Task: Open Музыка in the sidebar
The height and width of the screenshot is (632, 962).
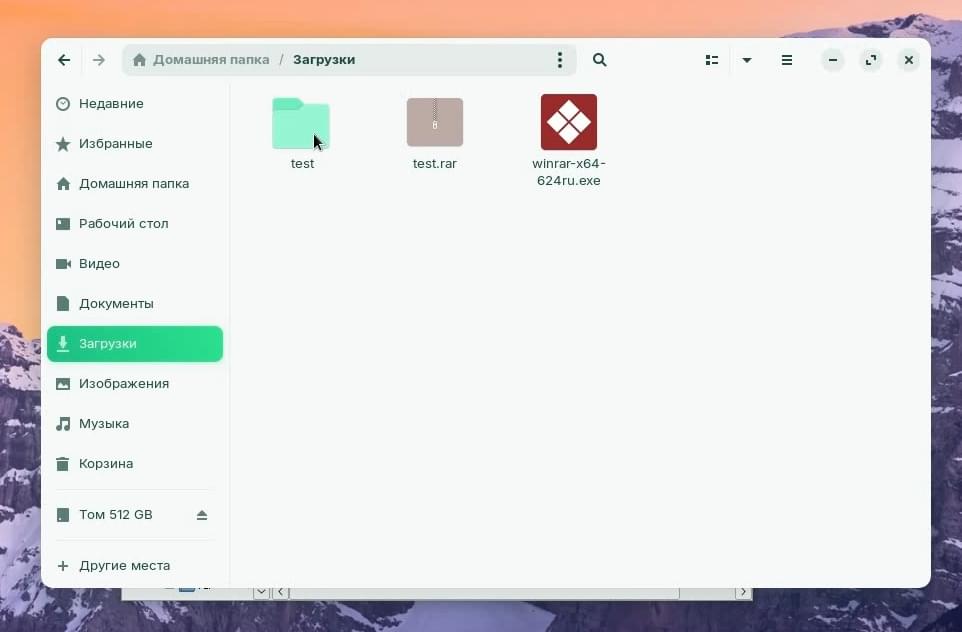Action: (135, 423)
